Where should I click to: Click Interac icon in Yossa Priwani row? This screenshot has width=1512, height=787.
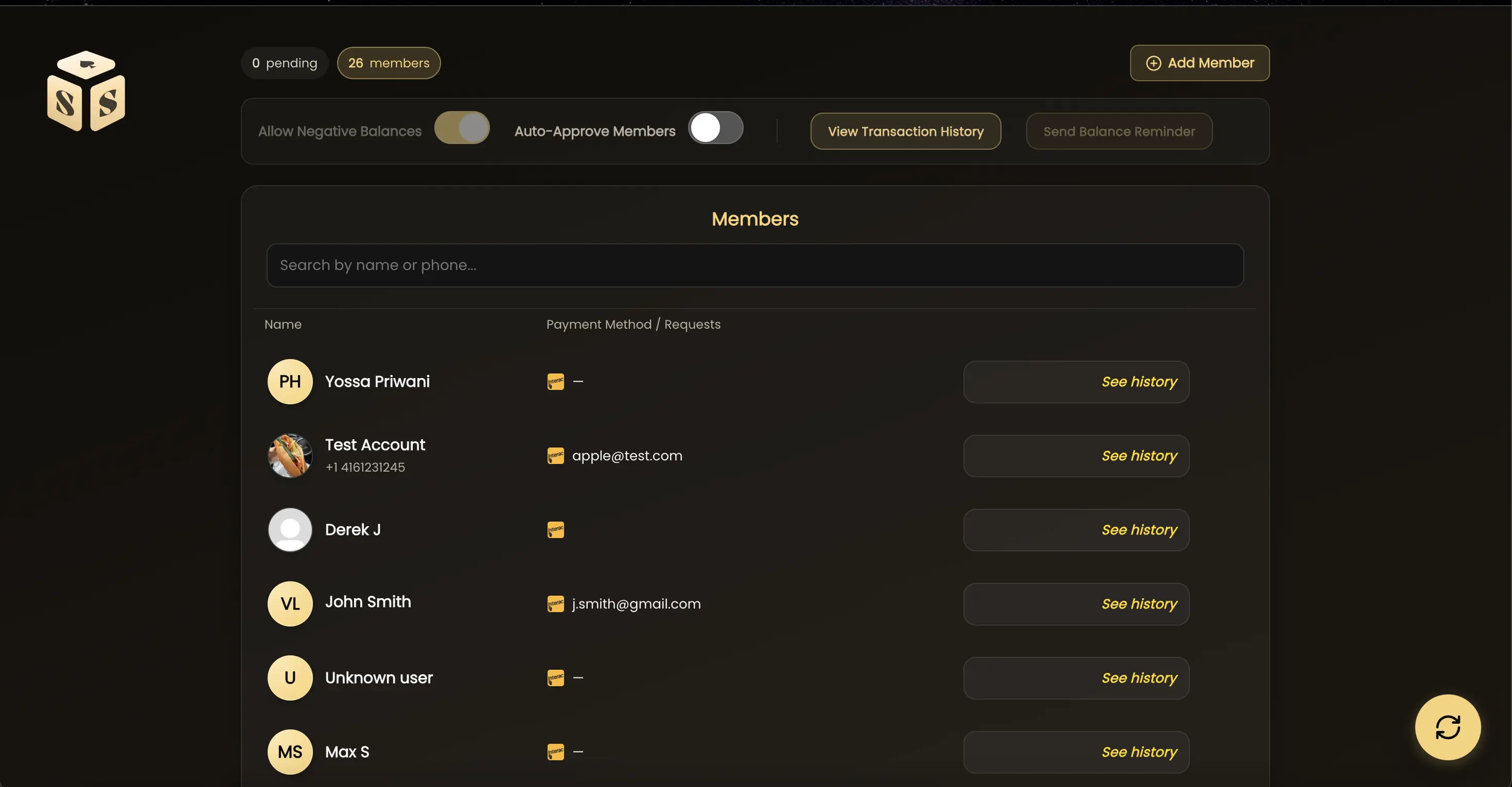(x=555, y=382)
